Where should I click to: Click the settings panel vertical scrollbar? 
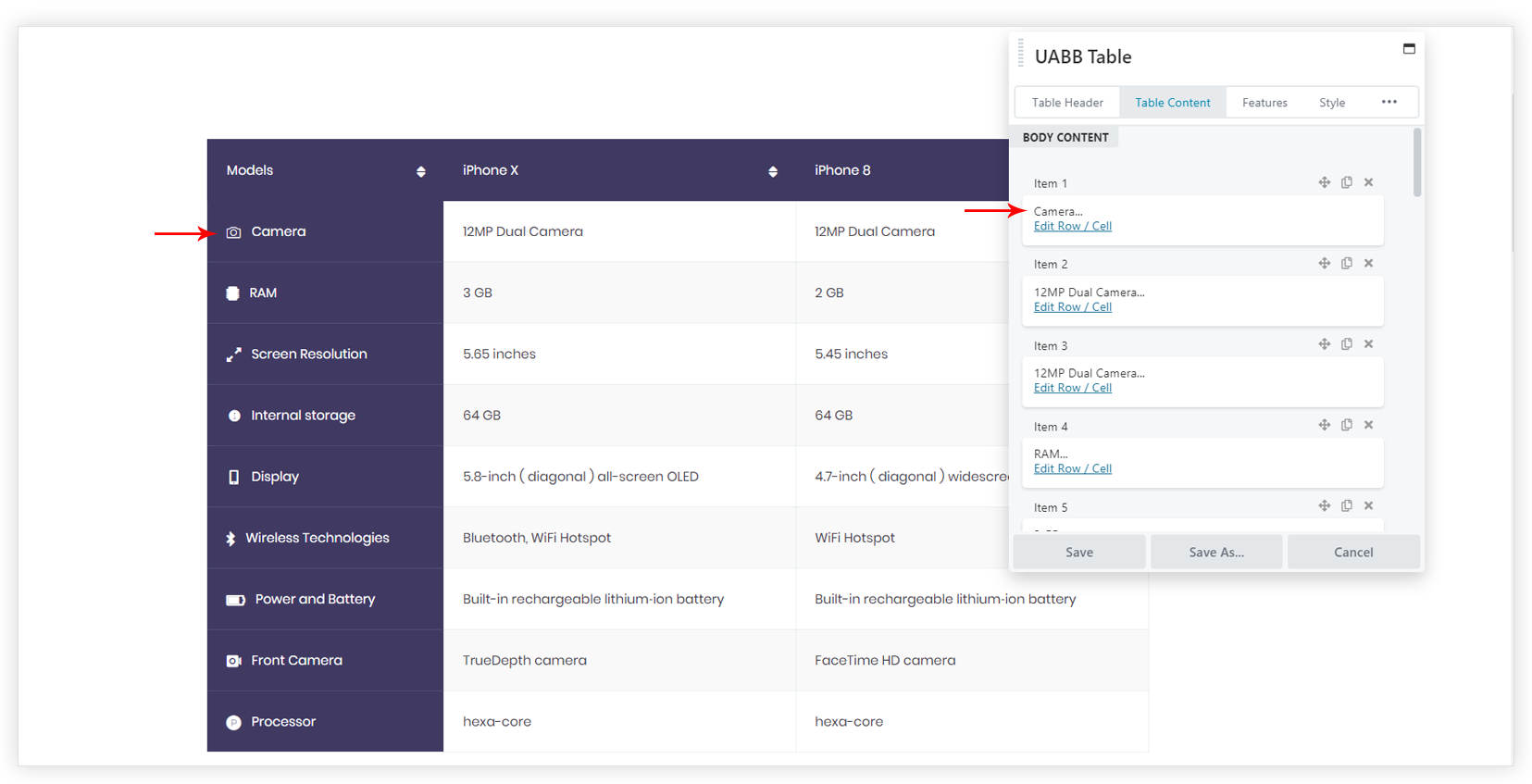(x=1417, y=163)
